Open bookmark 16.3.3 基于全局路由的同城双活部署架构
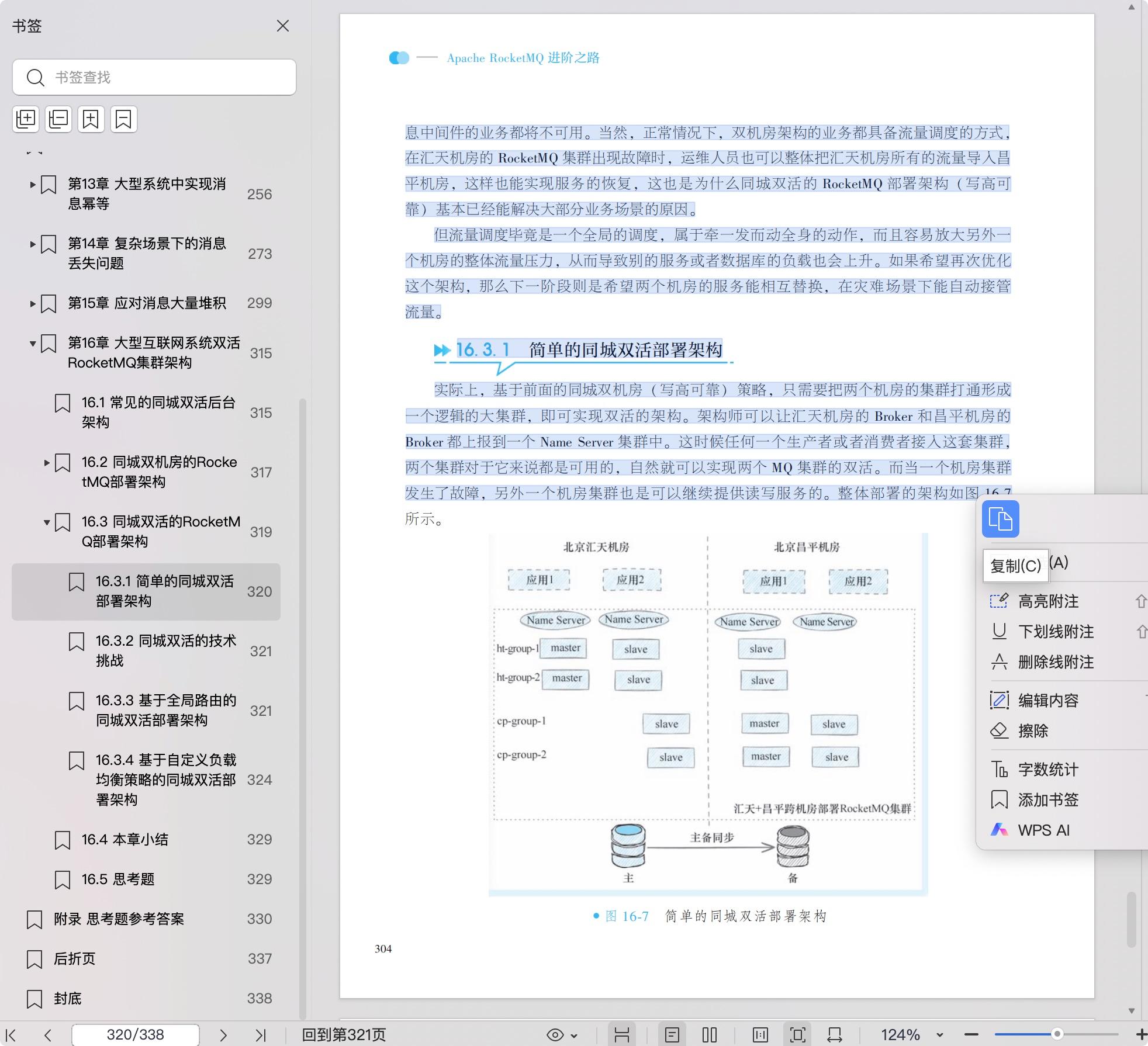The height and width of the screenshot is (1046, 1148). (x=165, y=710)
